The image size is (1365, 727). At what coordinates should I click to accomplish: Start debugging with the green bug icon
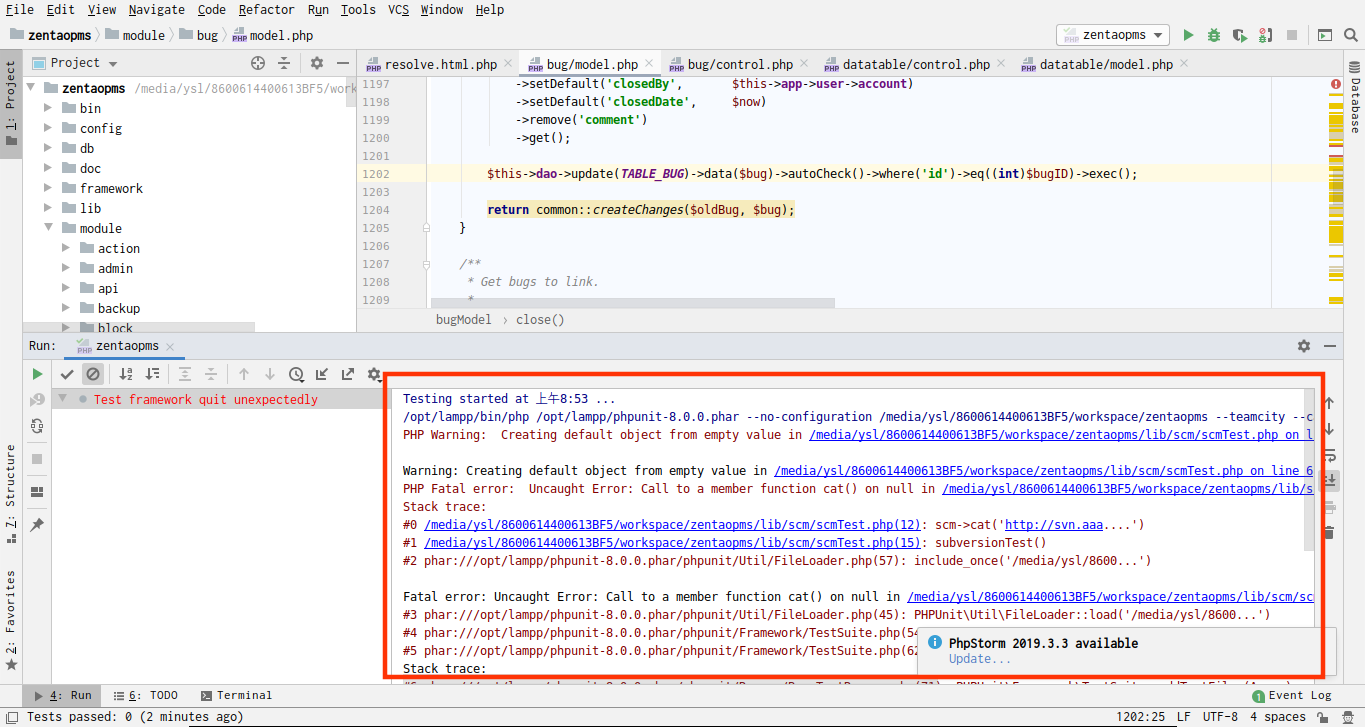[1214, 35]
